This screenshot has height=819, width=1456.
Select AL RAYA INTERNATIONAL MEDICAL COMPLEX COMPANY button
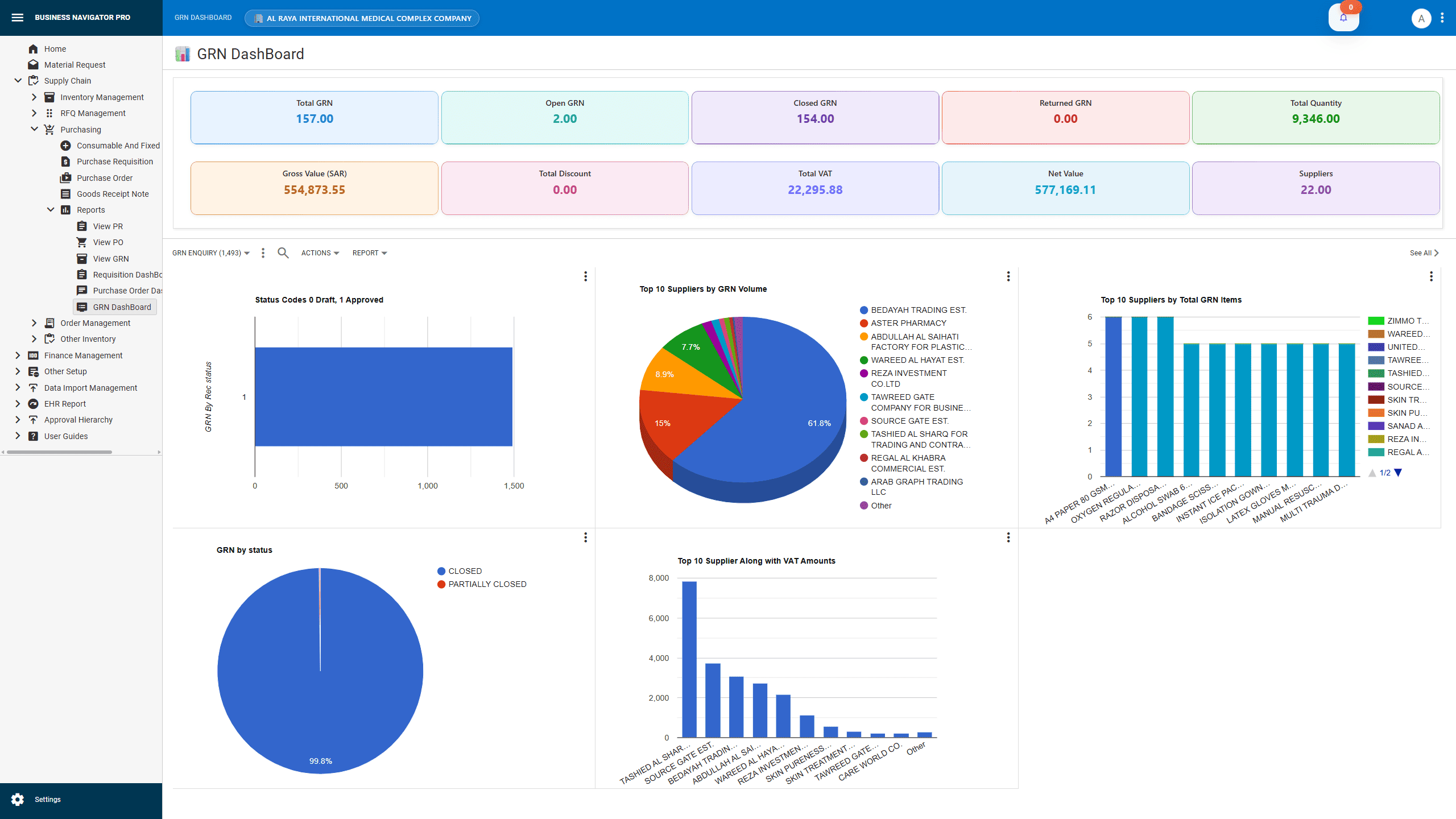(x=362, y=18)
